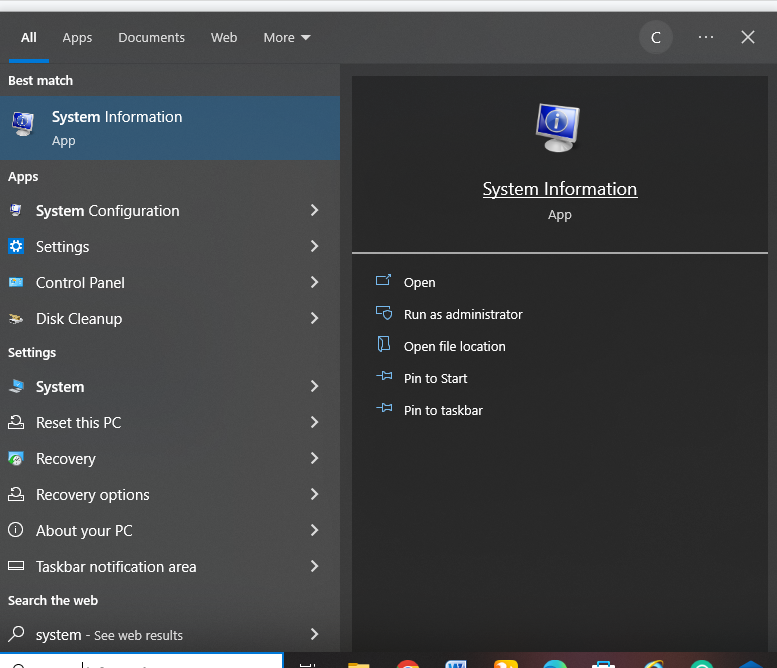Click the user account circle labeled C
Image resolution: width=777 pixels, height=668 pixels.
[x=656, y=37]
